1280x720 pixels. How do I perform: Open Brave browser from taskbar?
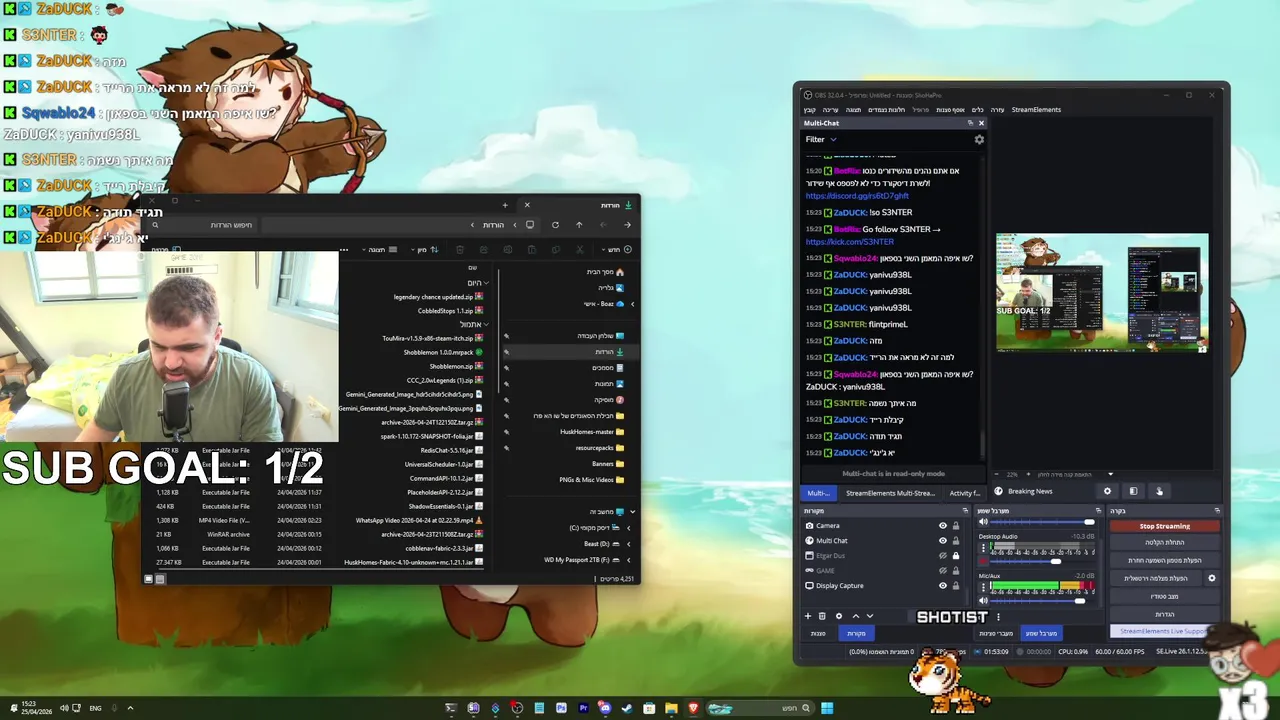(x=694, y=708)
